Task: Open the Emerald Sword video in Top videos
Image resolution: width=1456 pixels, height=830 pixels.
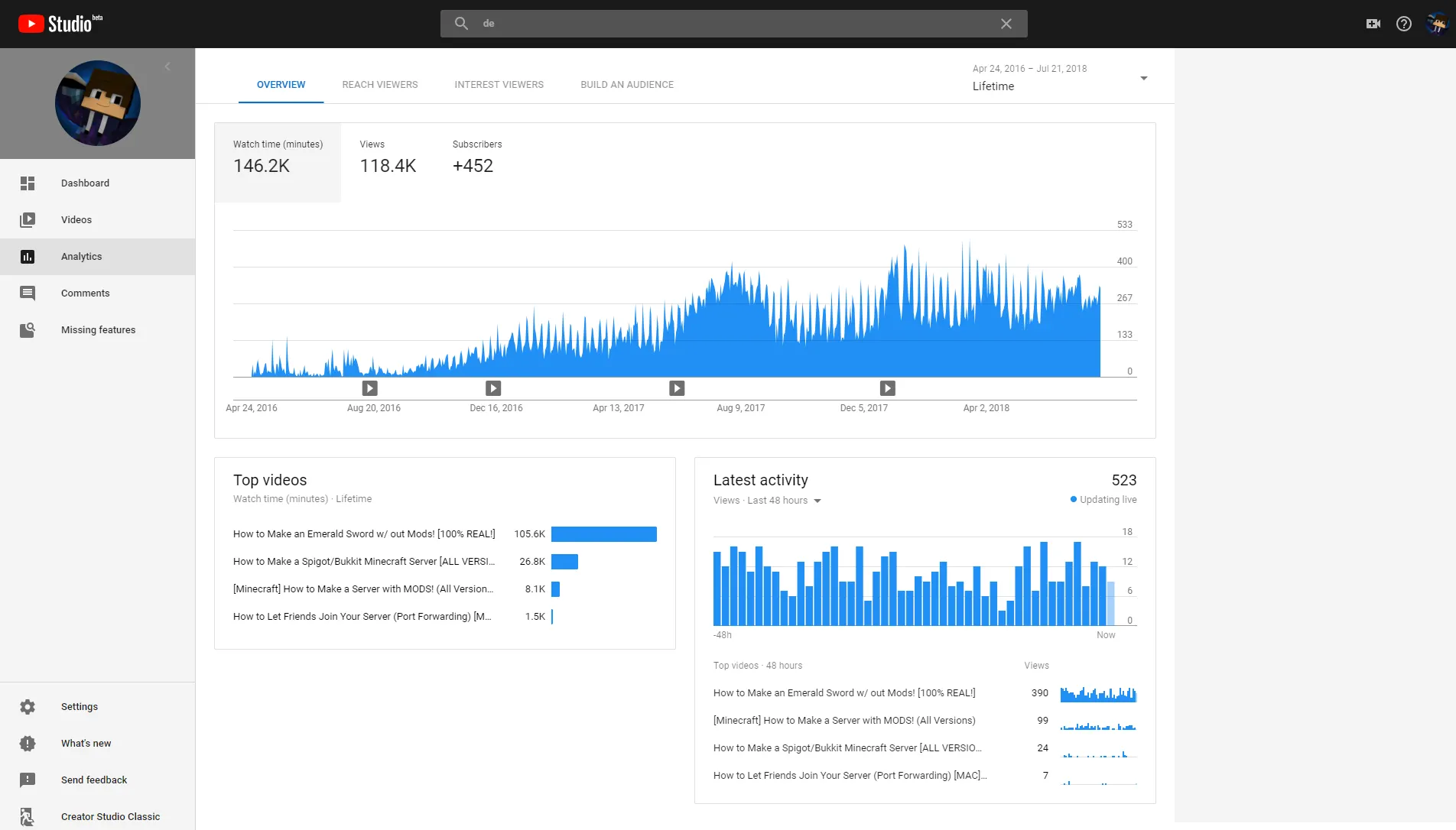Action: [x=364, y=534]
